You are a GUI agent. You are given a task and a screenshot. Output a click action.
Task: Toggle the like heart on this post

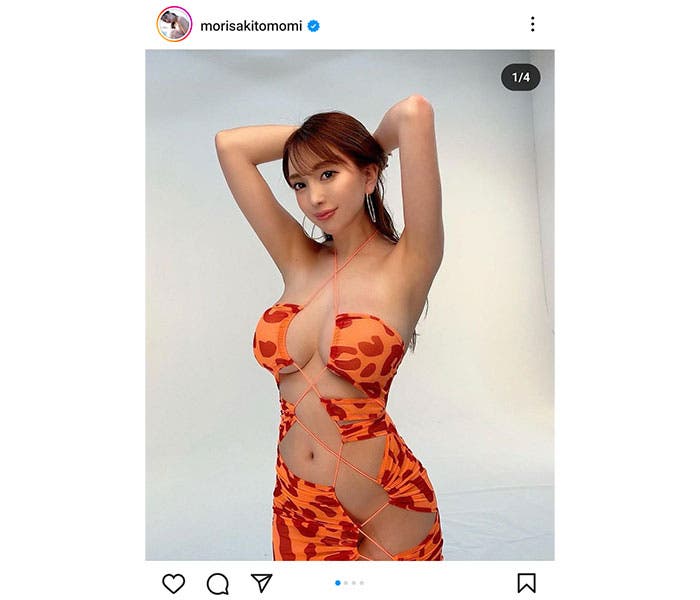tap(173, 583)
